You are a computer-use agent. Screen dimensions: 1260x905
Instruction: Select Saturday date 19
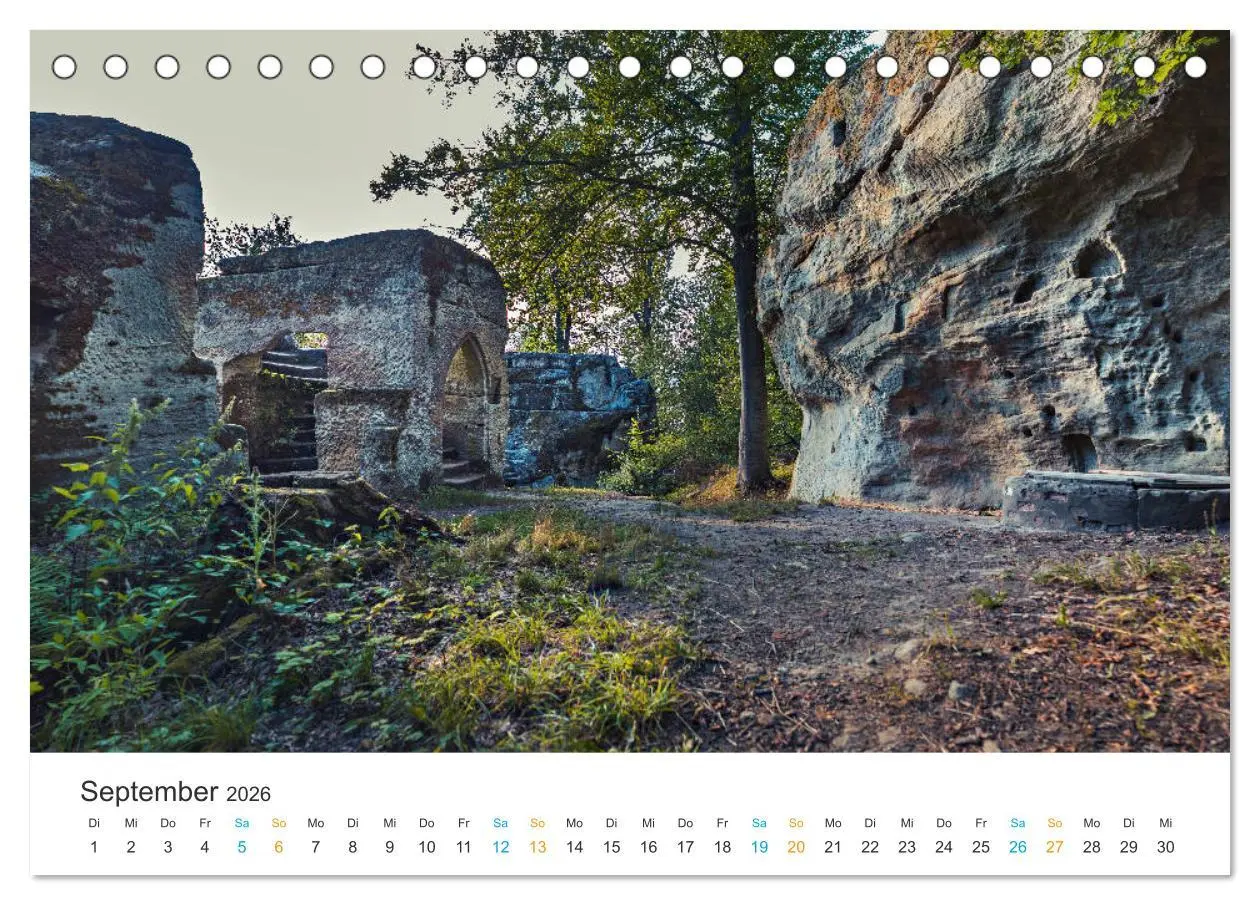[760, 847]
